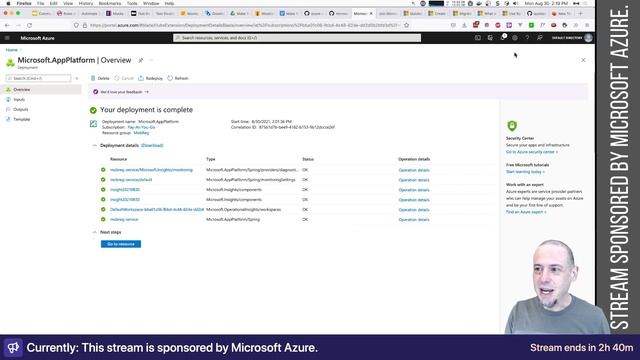Open the Azure portal hamburger menu
This screenshot has height=360, width=640.
click(7, 38)
